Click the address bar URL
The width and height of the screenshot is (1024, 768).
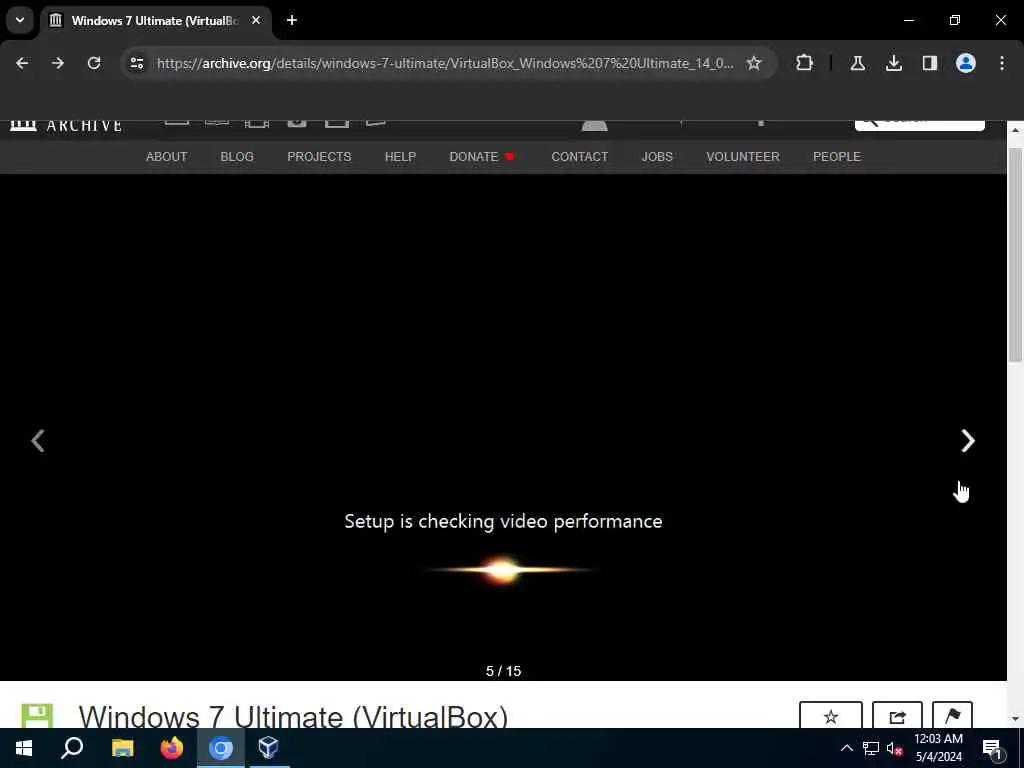(x=444, y=63)
